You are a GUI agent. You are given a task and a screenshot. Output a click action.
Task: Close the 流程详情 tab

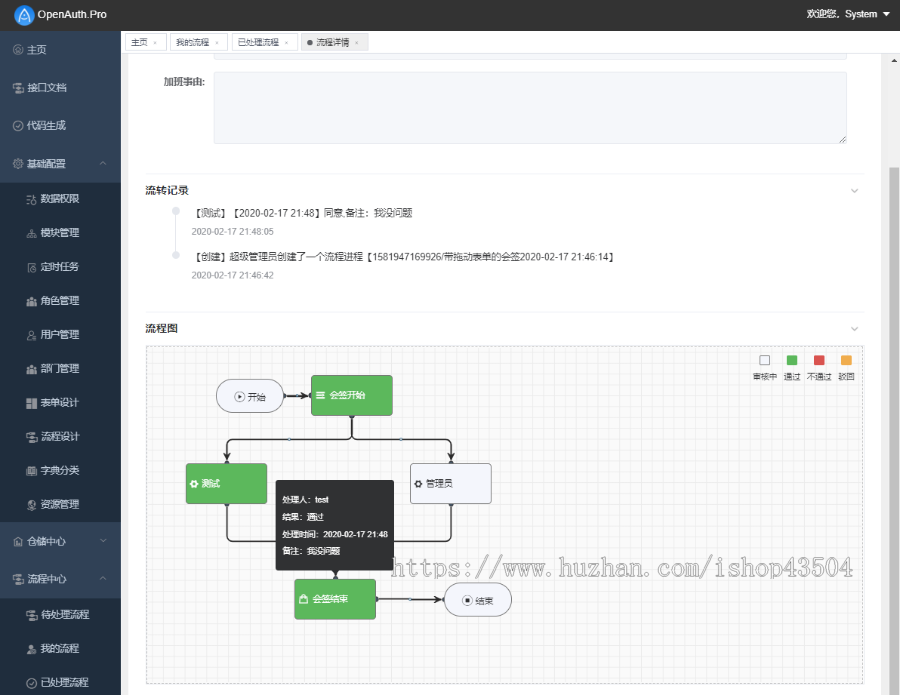point(356,42)
